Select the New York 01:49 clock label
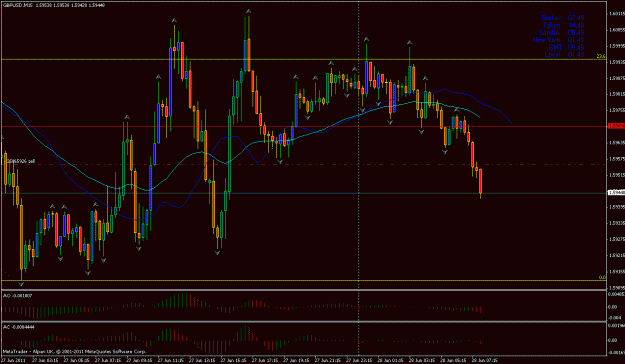The height and width of the screenshot is (364, 625). (558, 40)
